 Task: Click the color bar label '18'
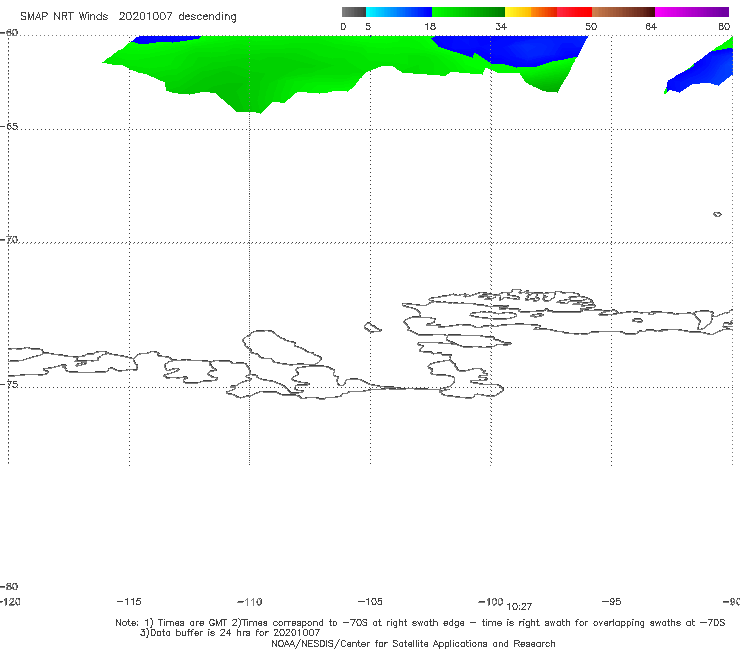[x=430, y=26]
